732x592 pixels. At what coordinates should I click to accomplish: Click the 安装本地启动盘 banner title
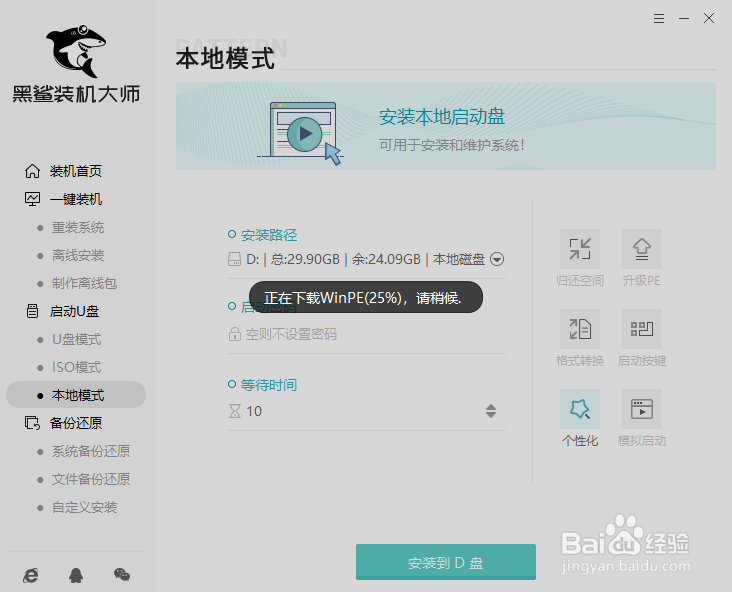442,117
